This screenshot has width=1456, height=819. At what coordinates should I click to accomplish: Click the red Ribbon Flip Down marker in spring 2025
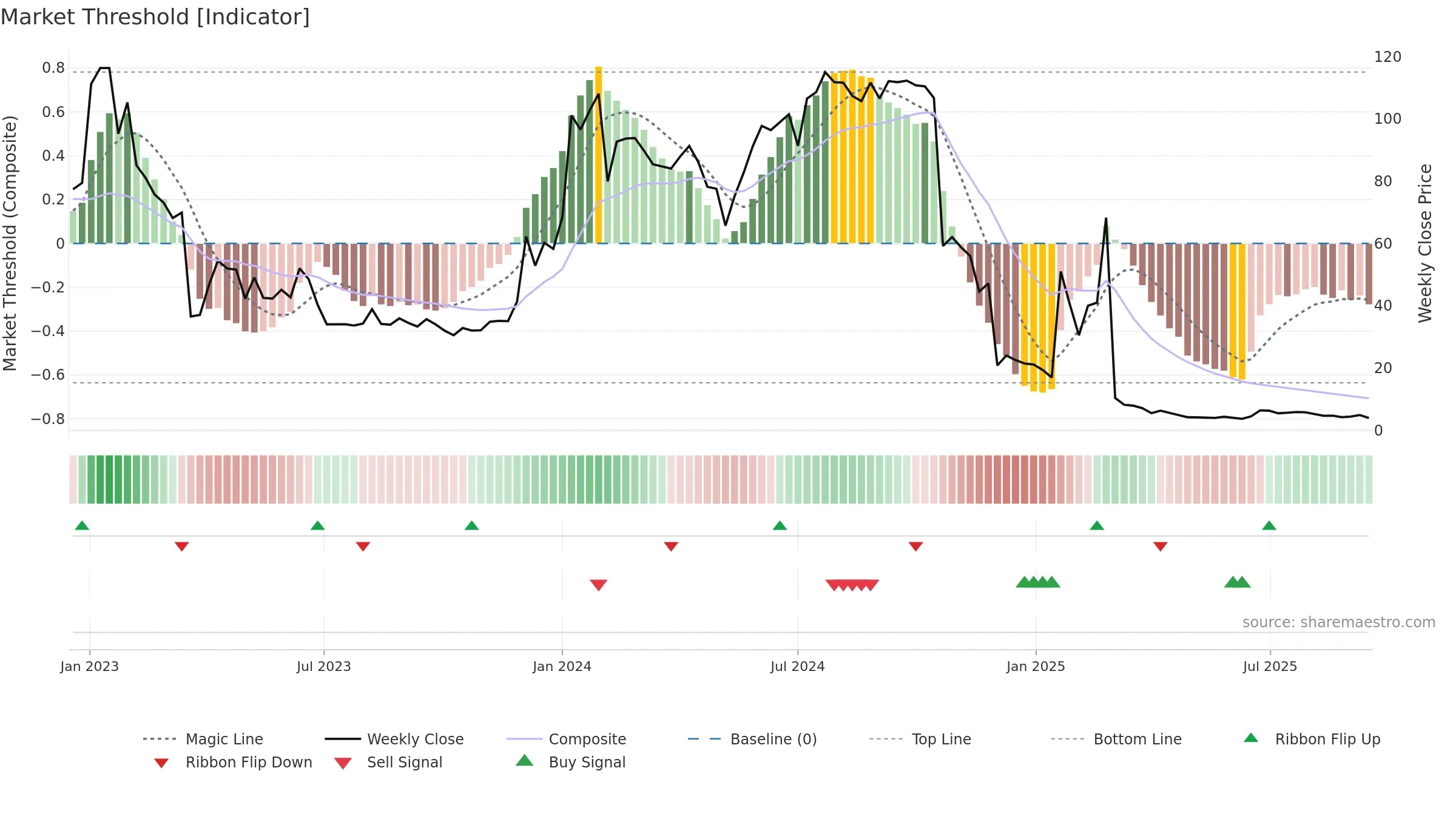click(1161, 547)
